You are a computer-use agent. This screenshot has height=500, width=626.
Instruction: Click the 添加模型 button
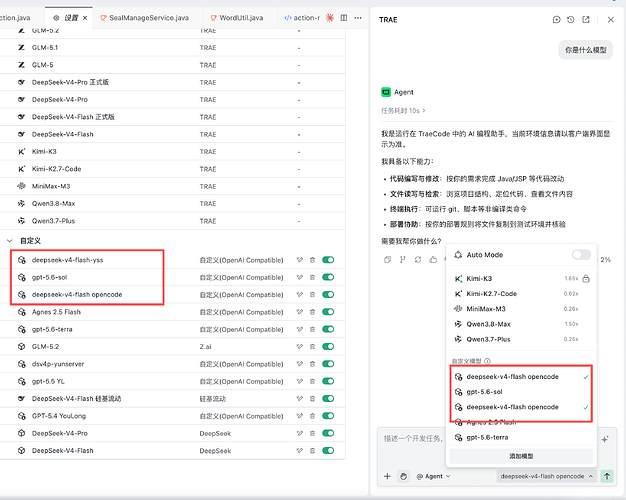point(521,456)
